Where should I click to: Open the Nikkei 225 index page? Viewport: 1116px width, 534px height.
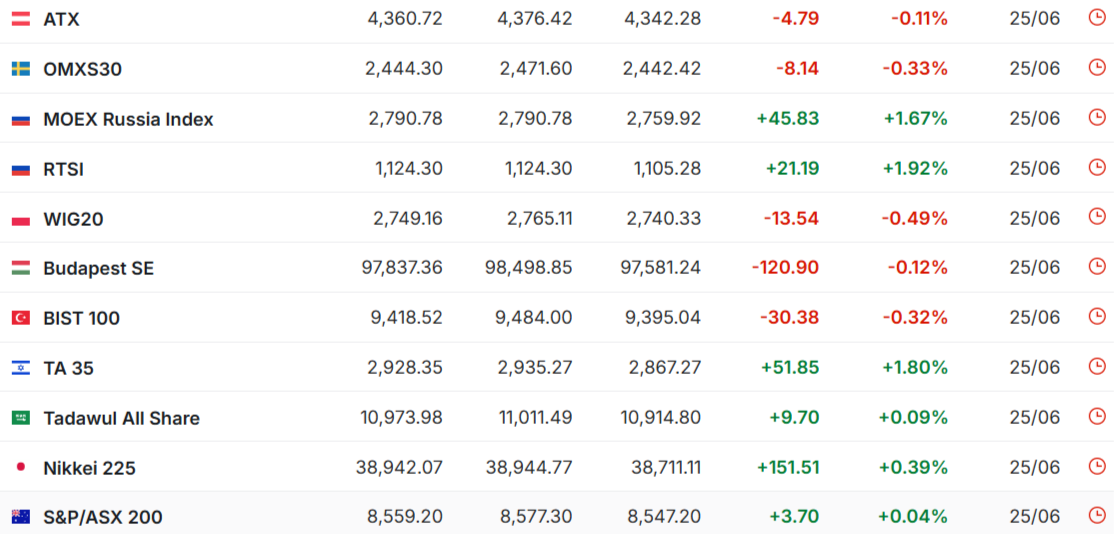[90, 468]
